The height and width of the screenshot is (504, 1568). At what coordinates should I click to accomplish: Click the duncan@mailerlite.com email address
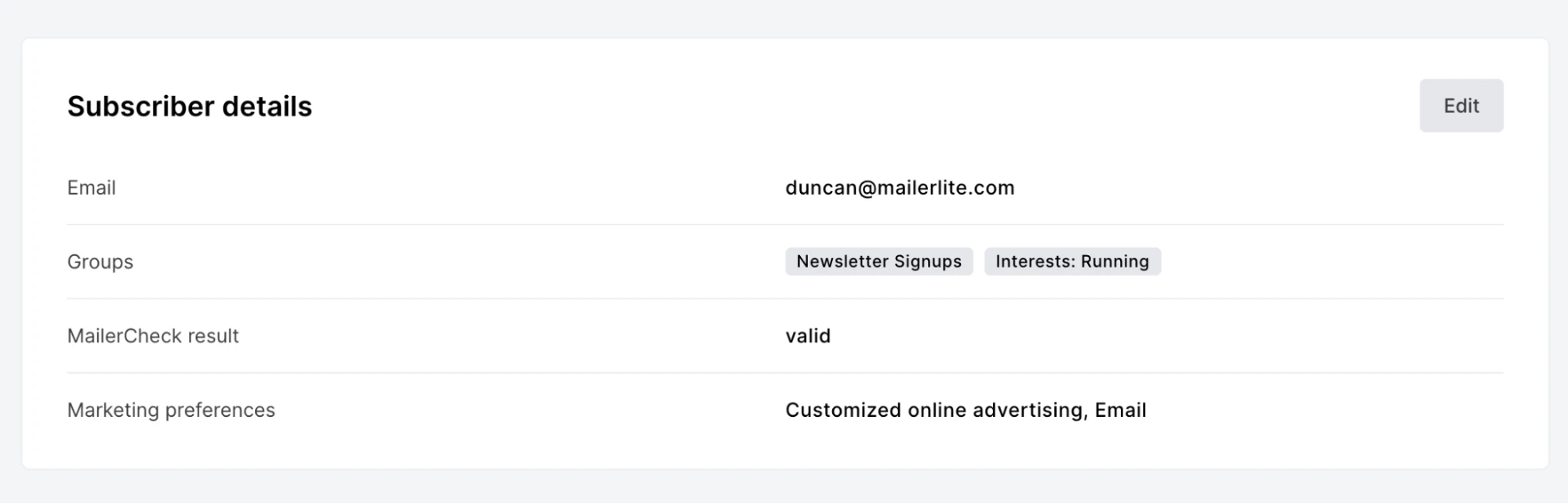click(x=900, y=188)
